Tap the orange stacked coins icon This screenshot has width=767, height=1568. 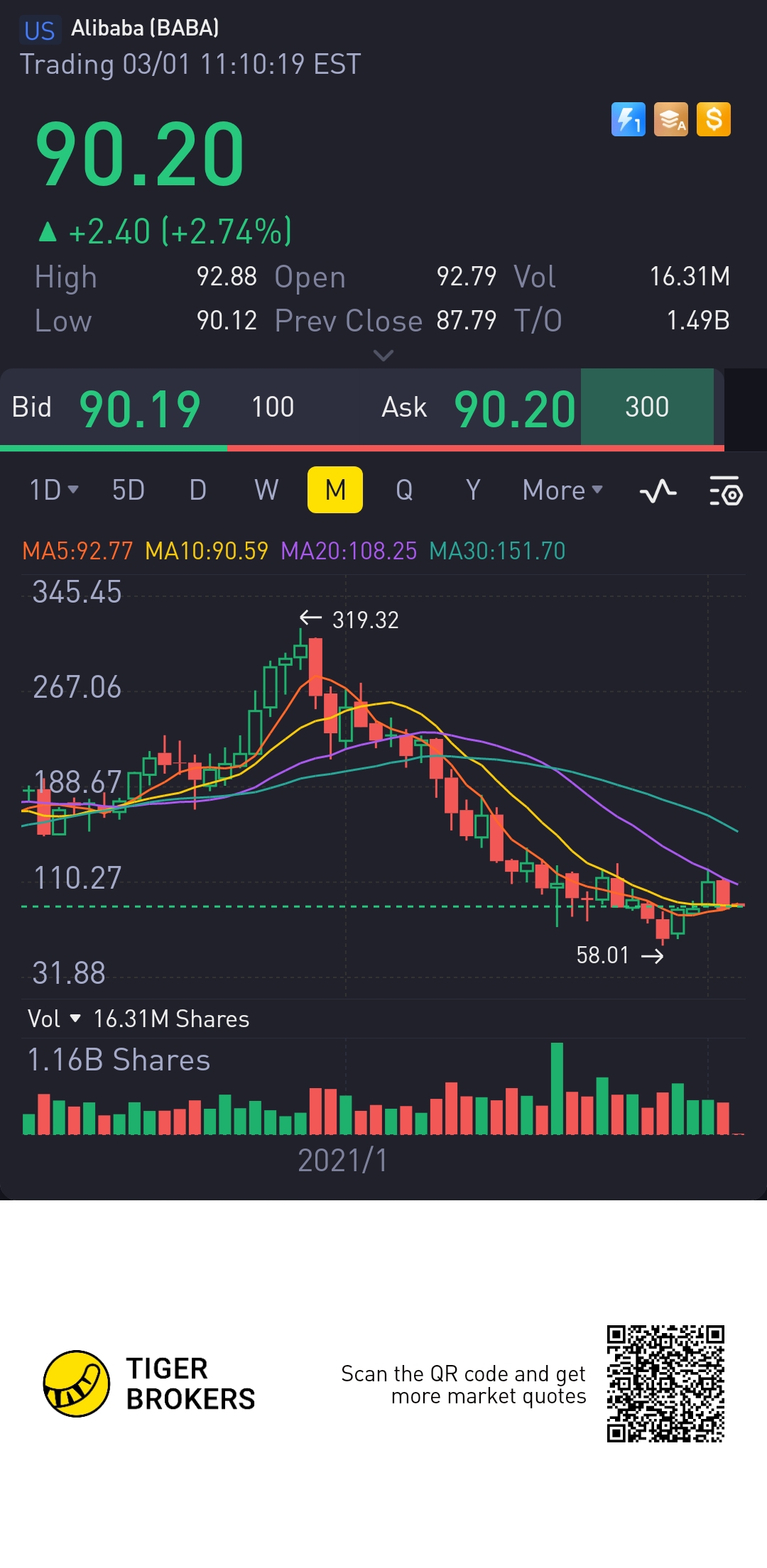click(x=671, y=119)
